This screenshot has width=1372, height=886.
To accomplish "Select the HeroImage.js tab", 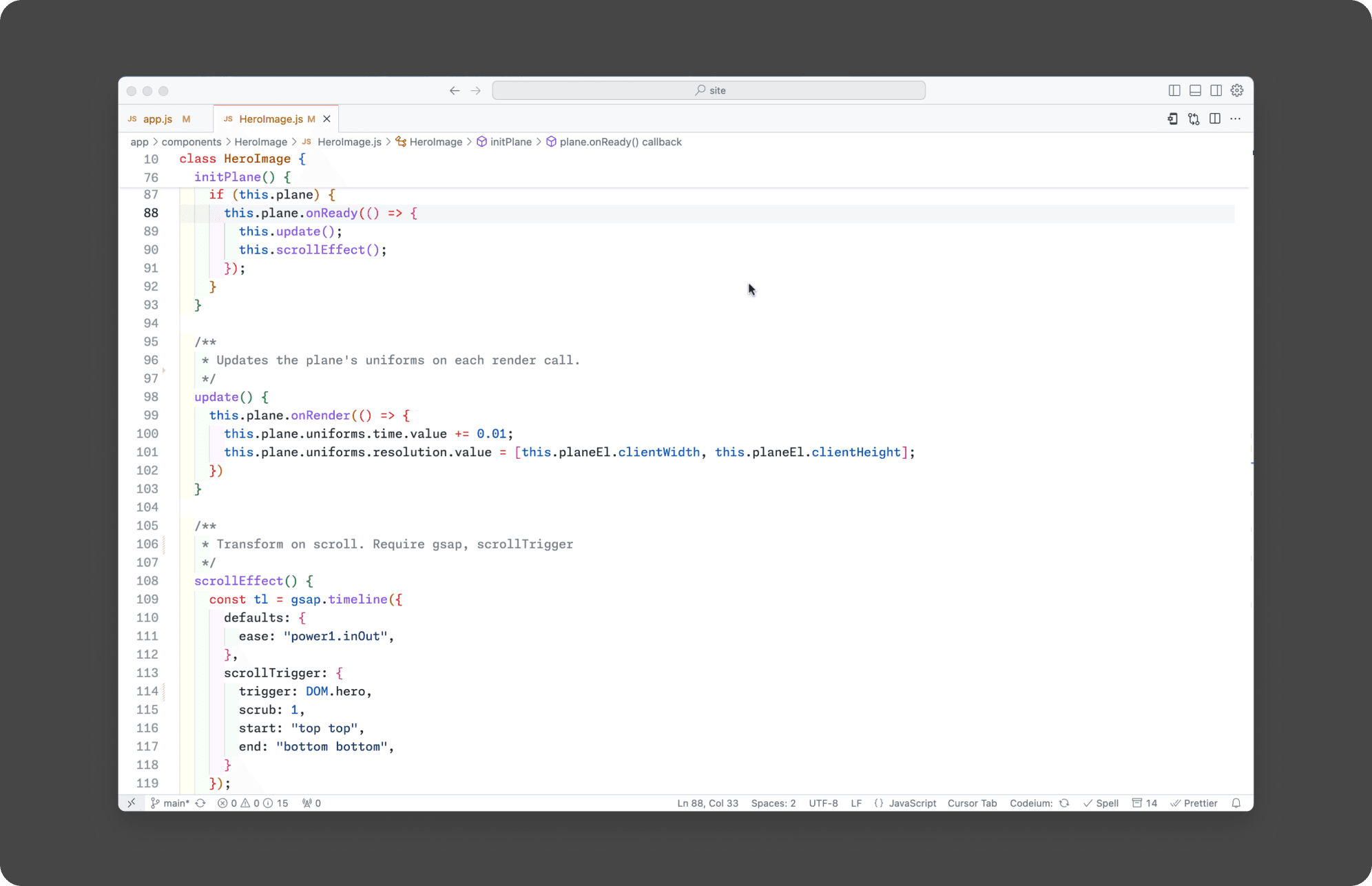I will pyautogui.click(x=271, y=119).
